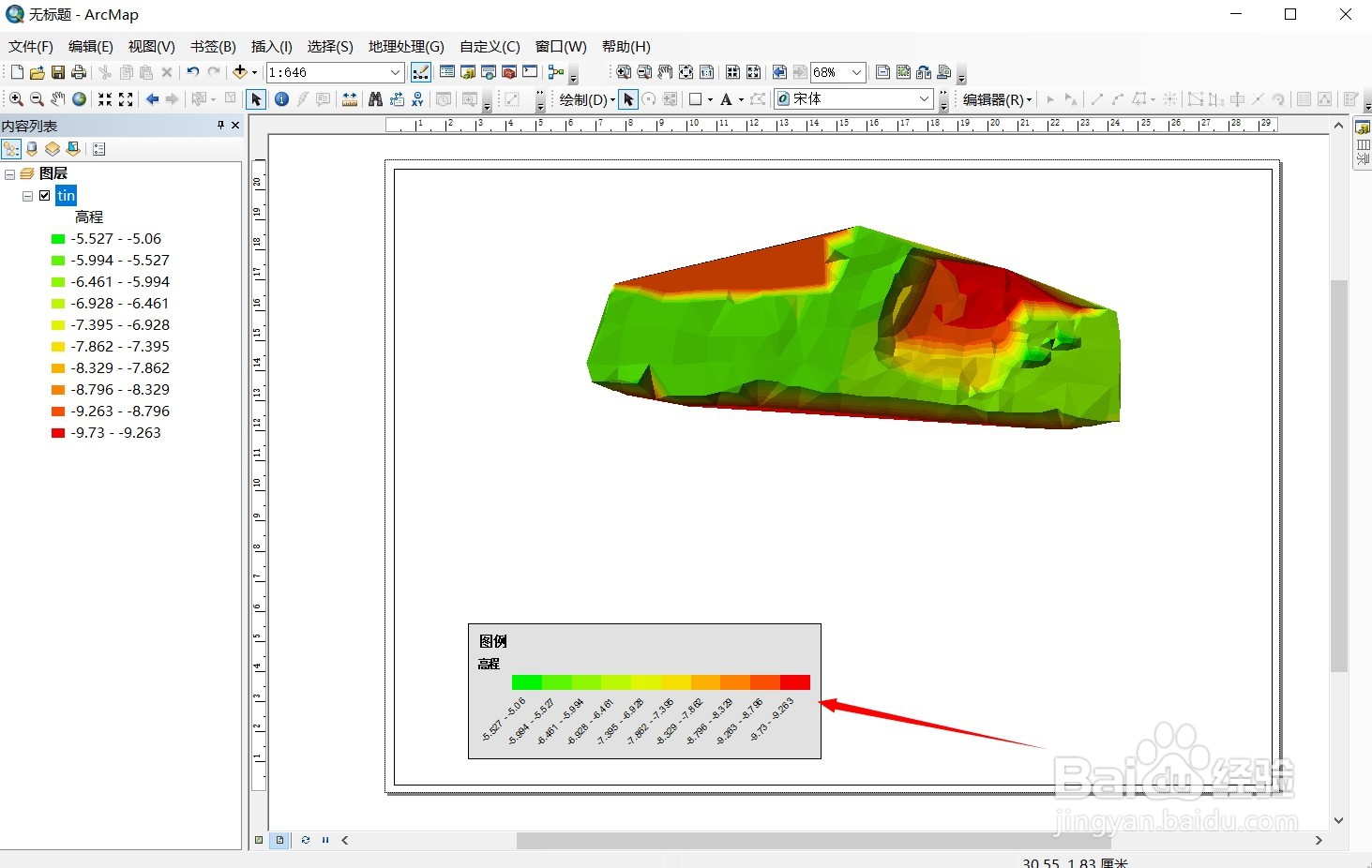Click layout Zoom Whole Page icon
Image resolution: width=1372 pixels, height=868 pixels.
coord(686,72)
